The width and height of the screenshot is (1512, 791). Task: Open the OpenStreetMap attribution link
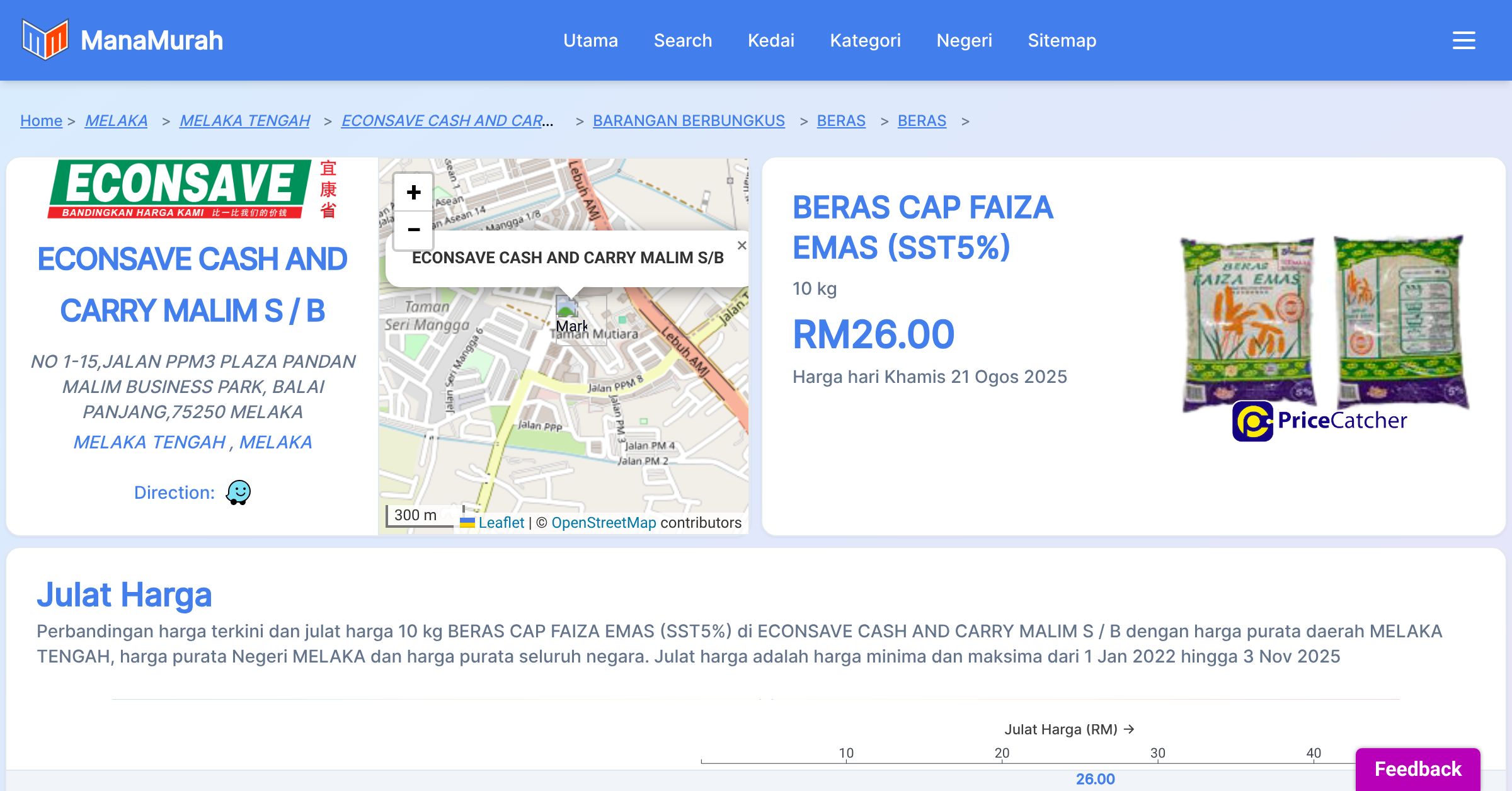[604, 523]
